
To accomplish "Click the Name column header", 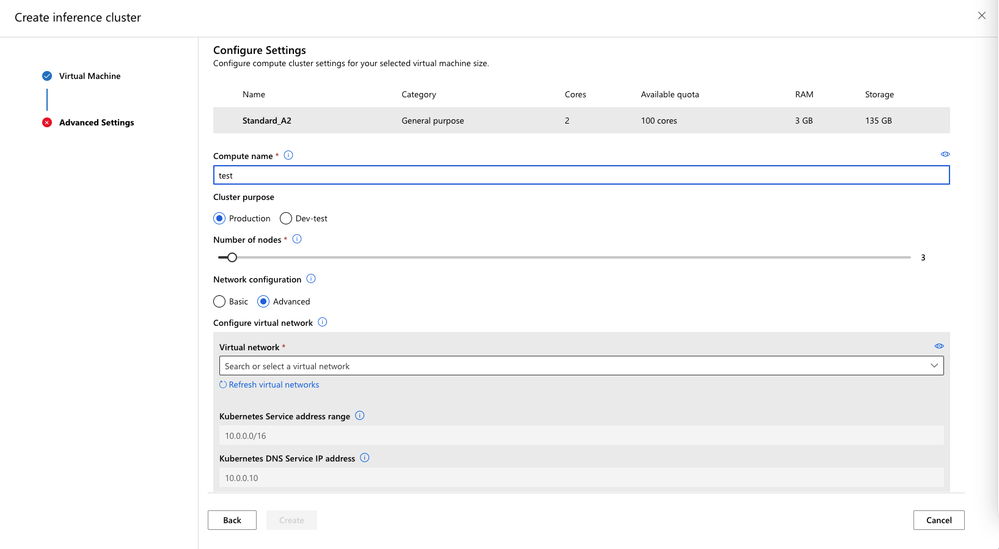I will [254, 94].
